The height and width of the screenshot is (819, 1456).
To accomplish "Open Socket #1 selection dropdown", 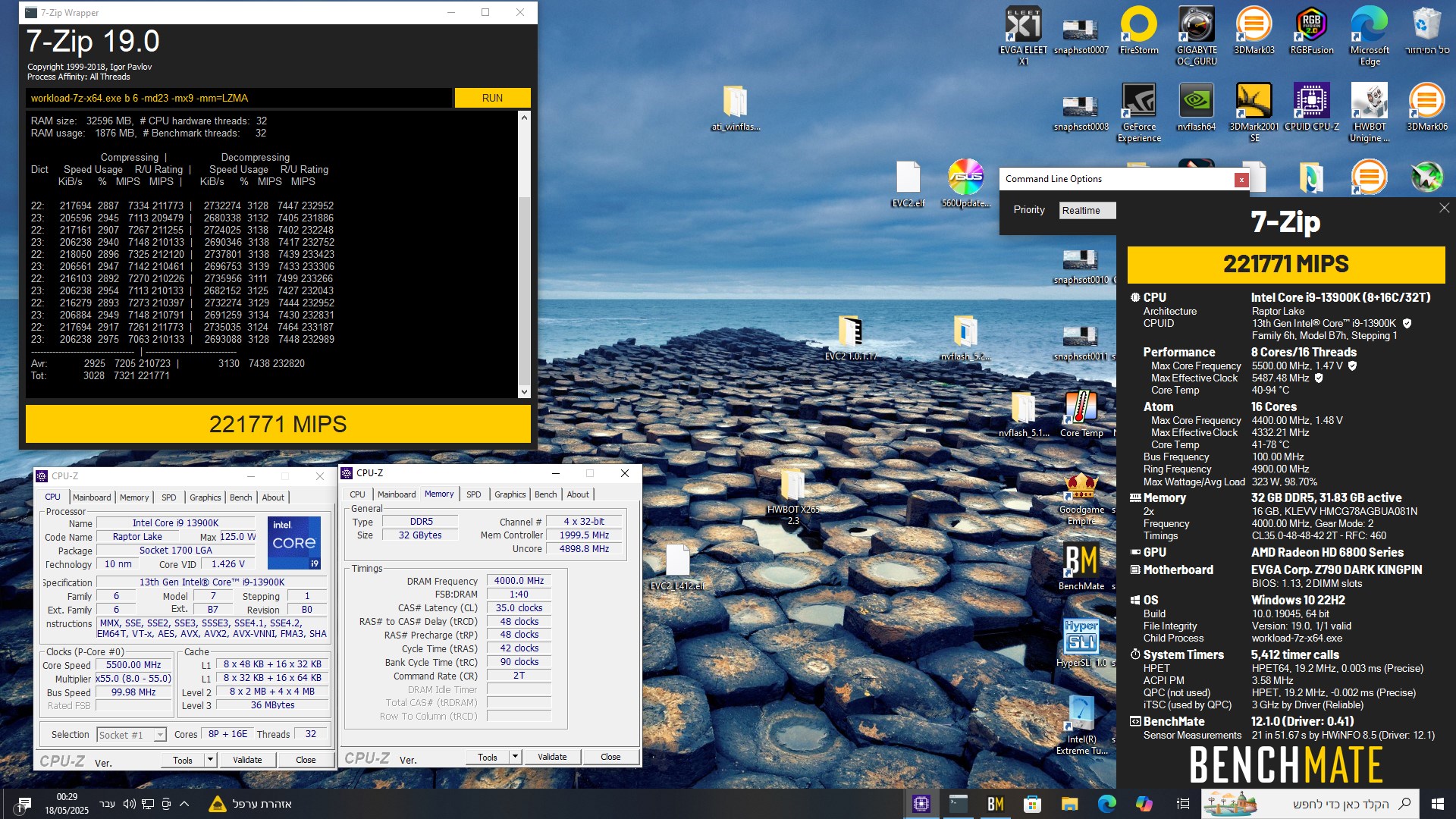I will point(132,735).
